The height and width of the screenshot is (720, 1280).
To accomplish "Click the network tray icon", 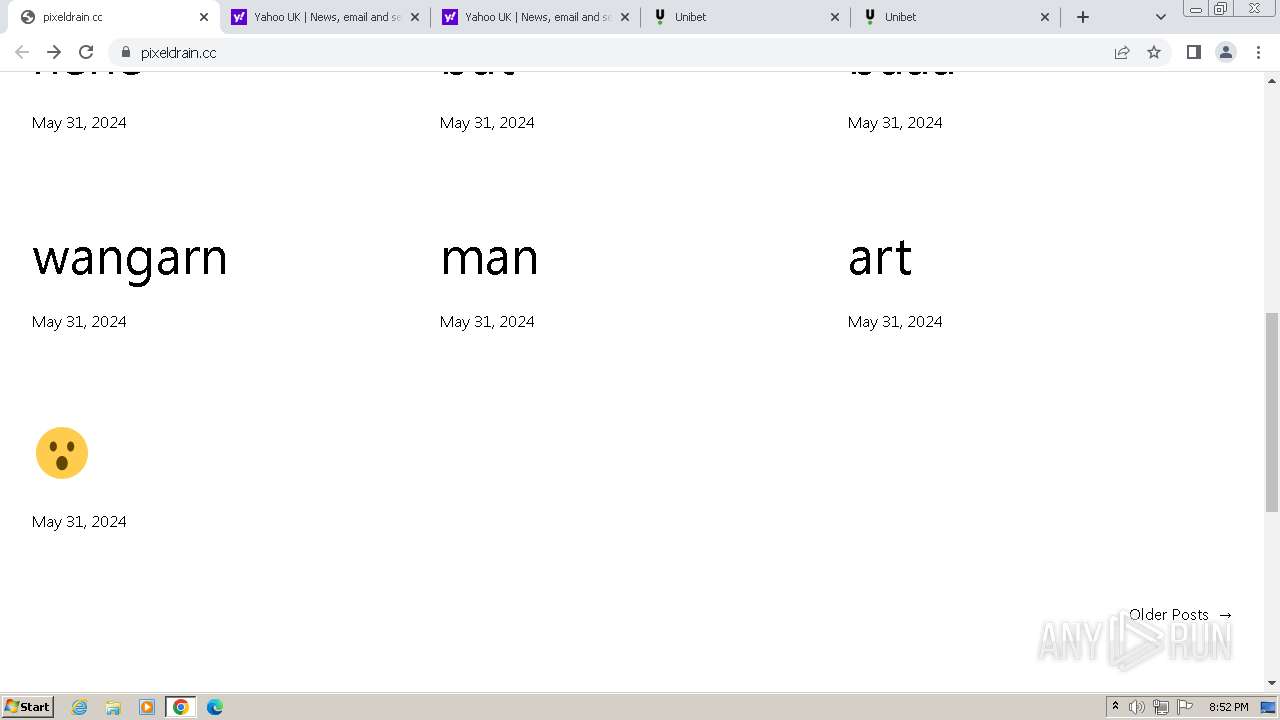I will coord(1161,707).
